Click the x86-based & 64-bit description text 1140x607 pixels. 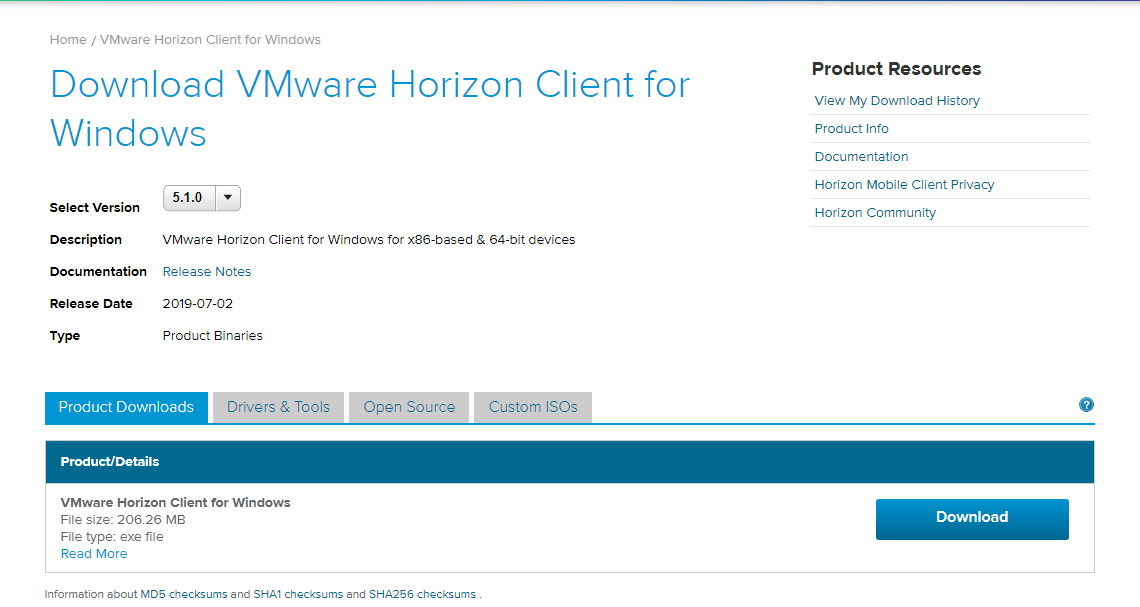369,240
